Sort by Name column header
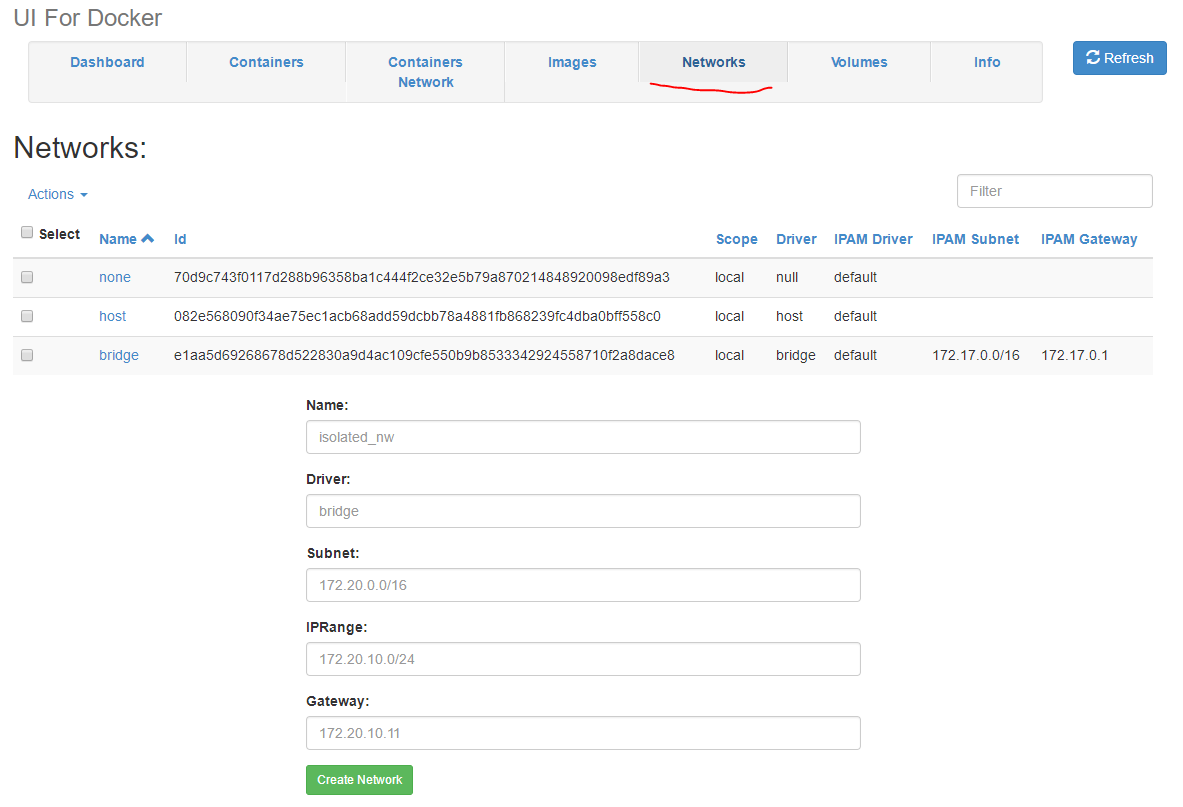The image size is (1183, 807). (118, 239)
